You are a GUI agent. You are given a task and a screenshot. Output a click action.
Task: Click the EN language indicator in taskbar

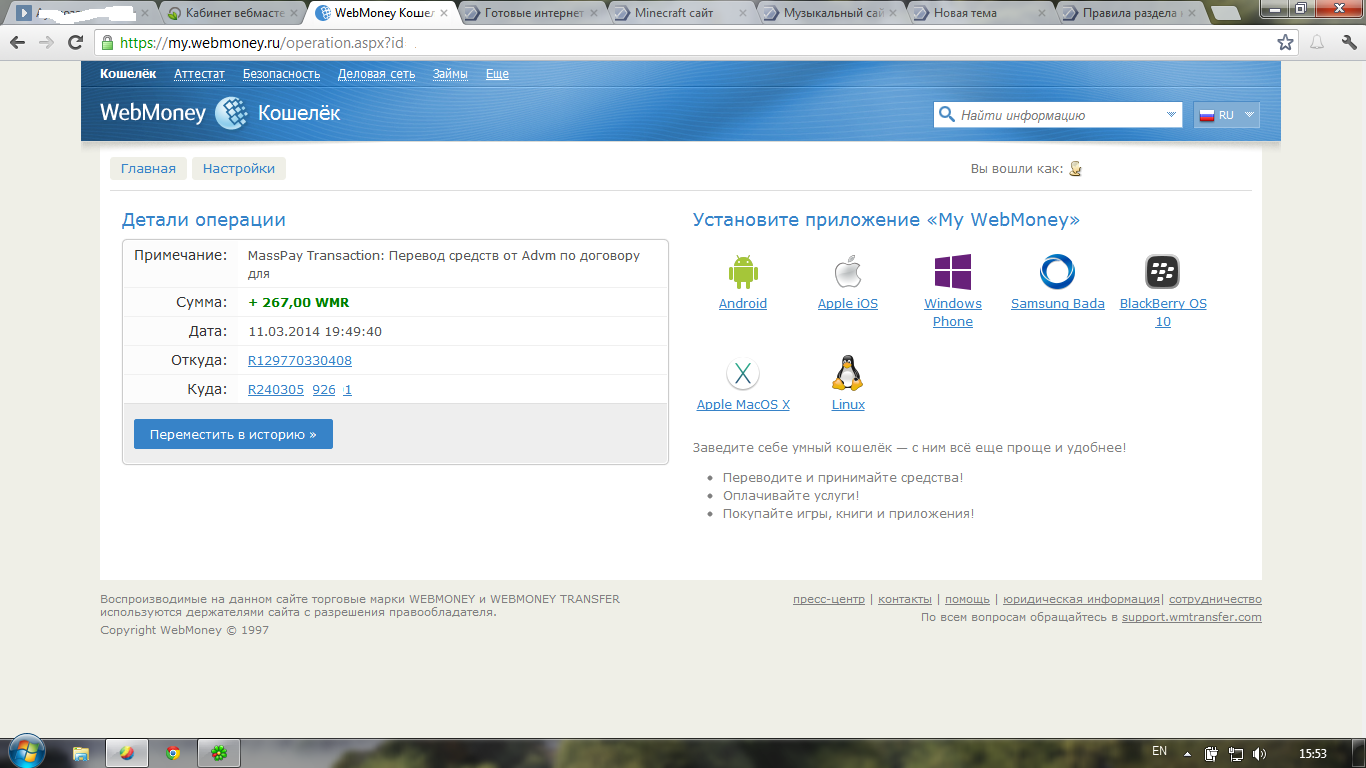[1159, 751]
